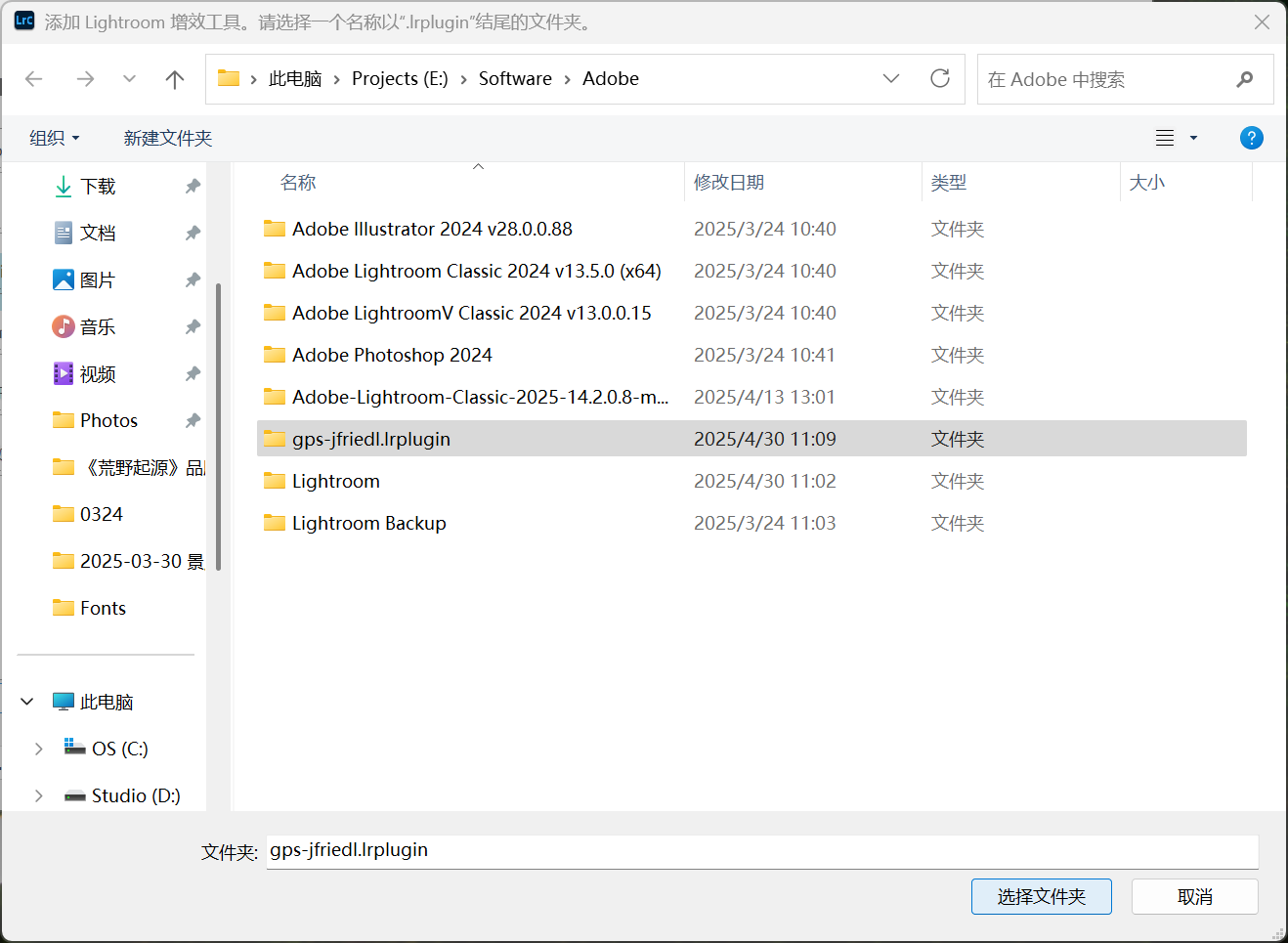Viewport: 1288px width, 943px height.
Task: Click the sidebar vertical scrollbar
Action: [219, 426]
